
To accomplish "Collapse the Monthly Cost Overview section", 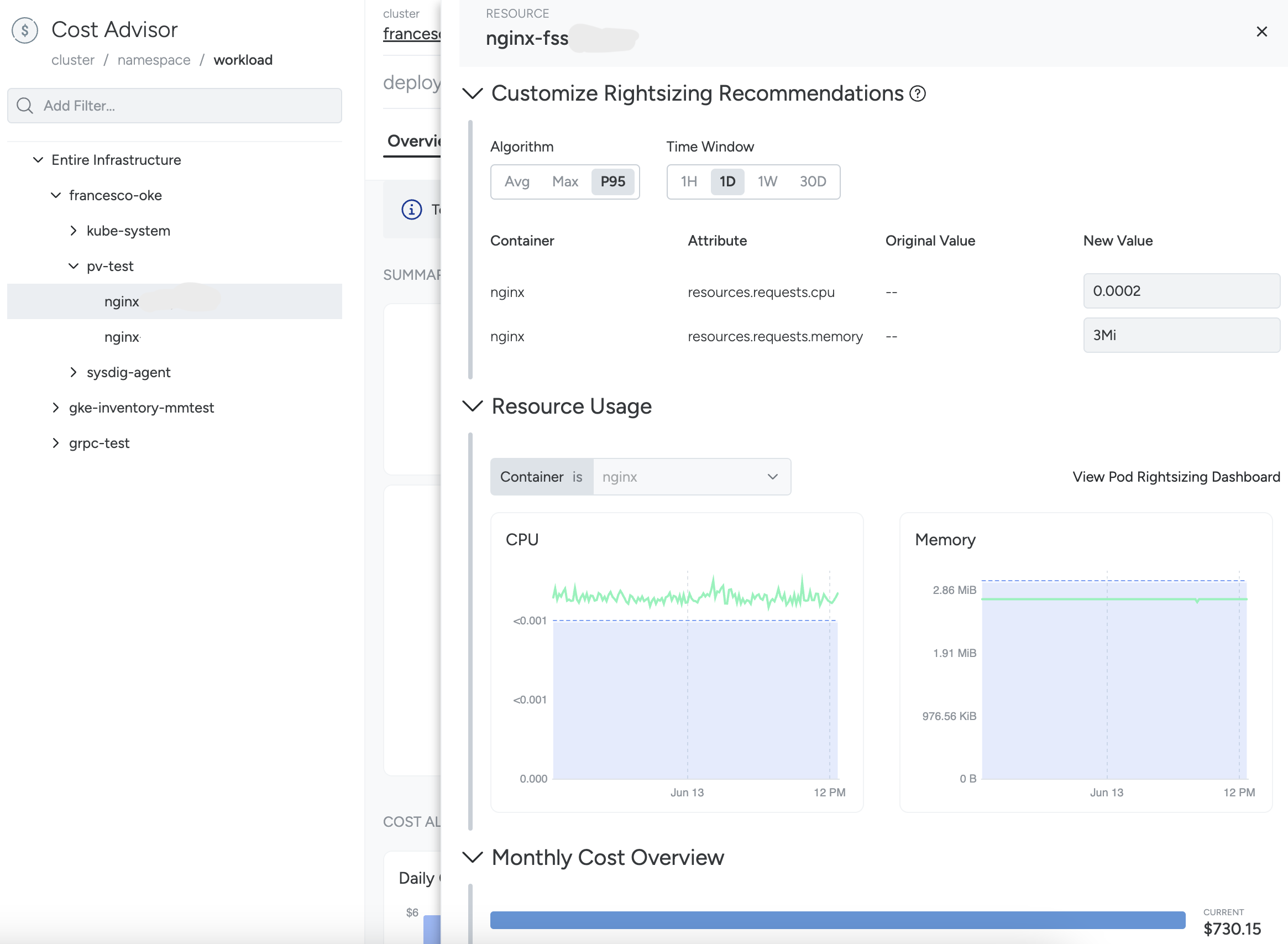I will pos(473,857).
